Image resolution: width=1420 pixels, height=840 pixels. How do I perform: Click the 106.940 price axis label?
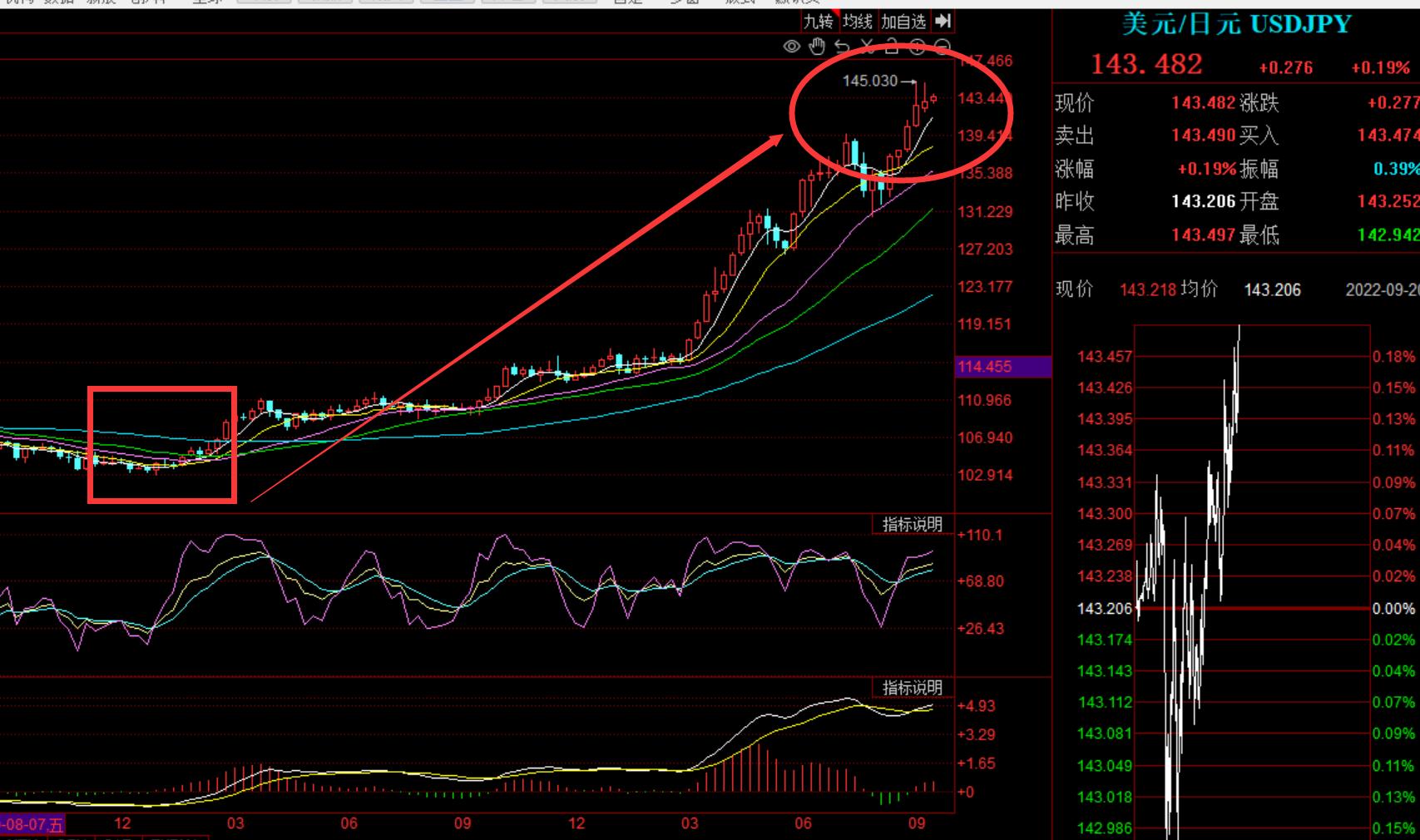(x=985, y=437)
